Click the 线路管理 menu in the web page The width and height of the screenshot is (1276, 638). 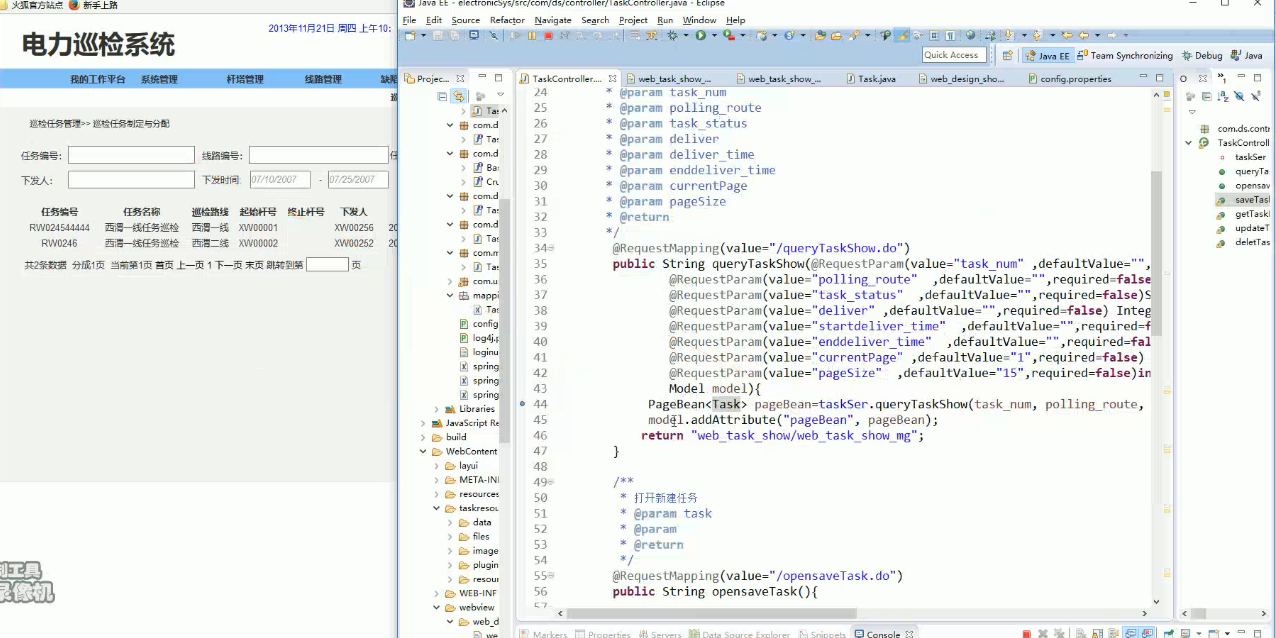[323, 80]
